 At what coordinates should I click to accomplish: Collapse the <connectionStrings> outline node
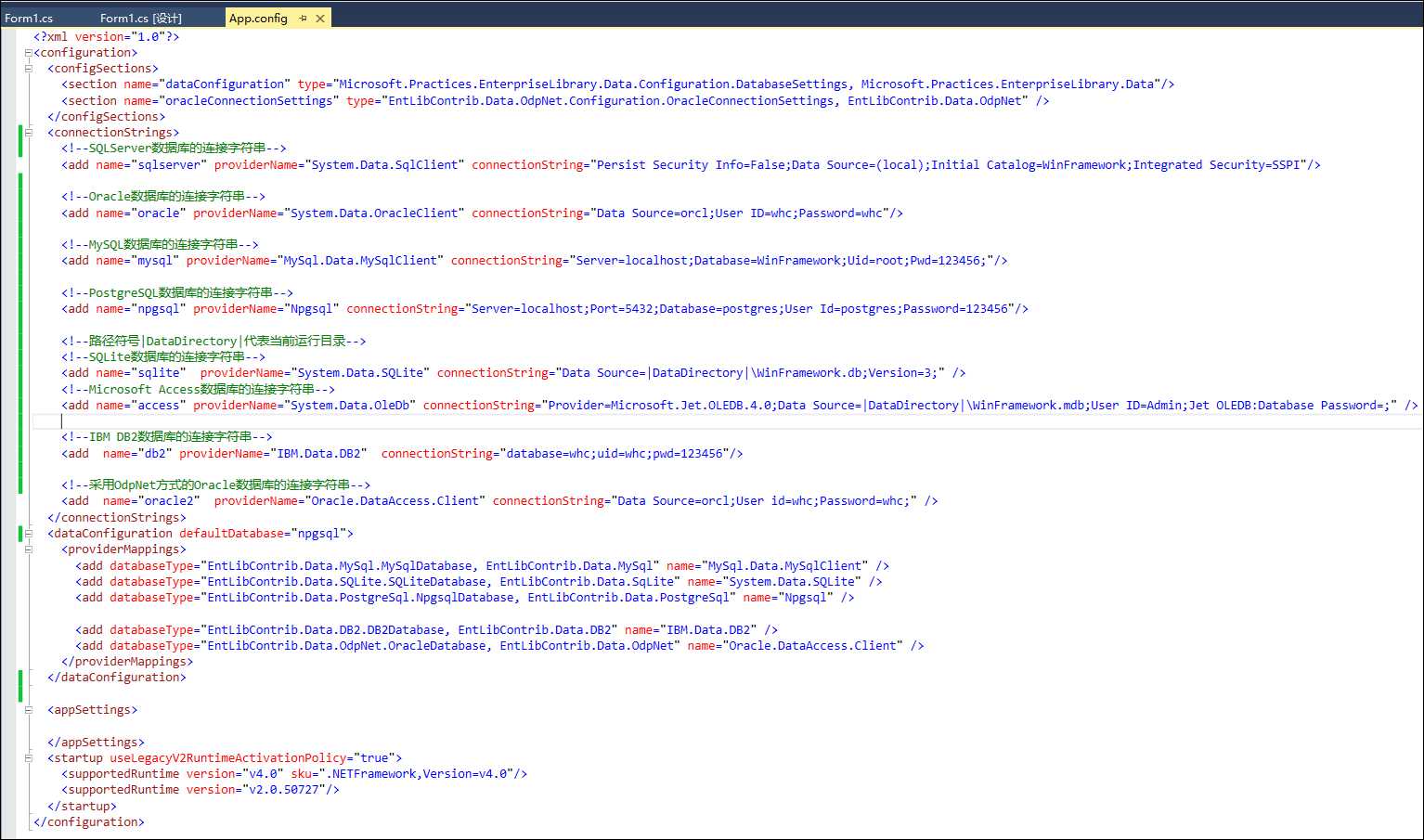[28, 133]
